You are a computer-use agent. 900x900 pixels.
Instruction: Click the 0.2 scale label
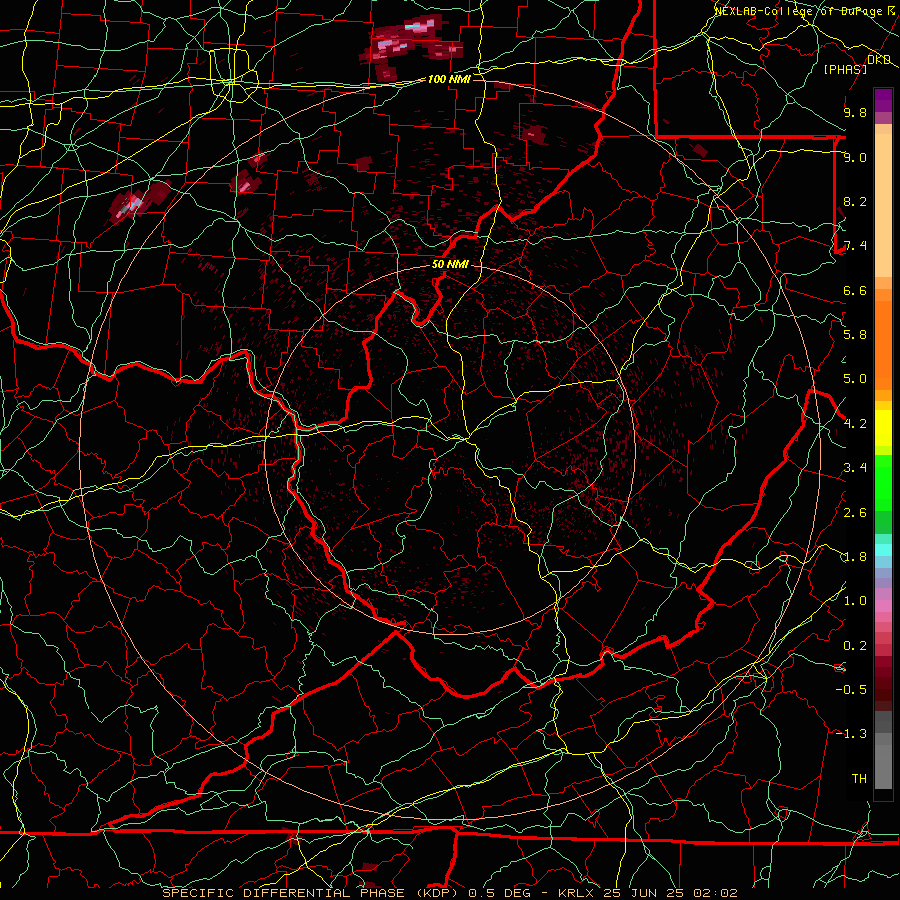[855, 646]
